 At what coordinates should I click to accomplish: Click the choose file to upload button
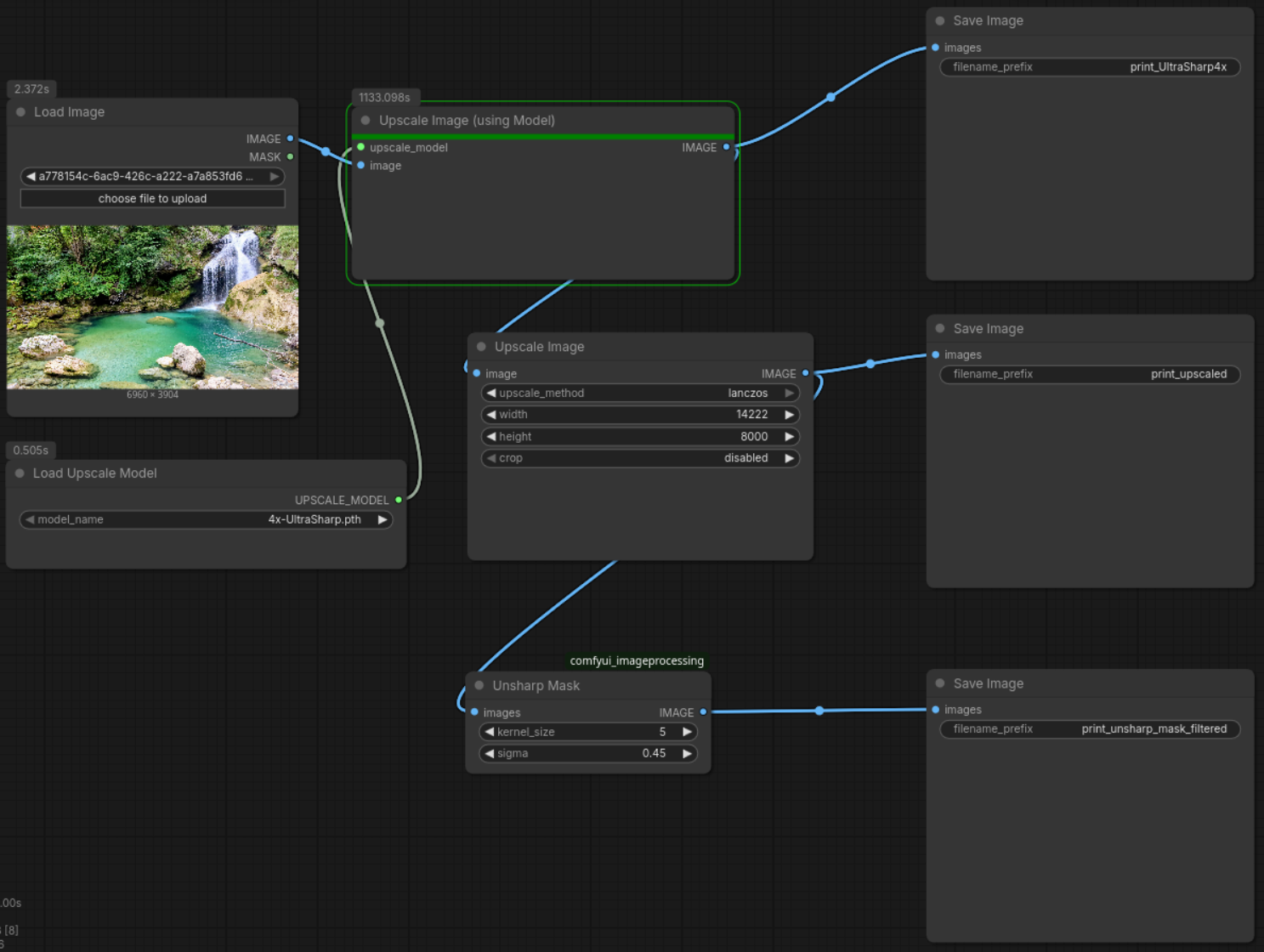click(152, 198)
